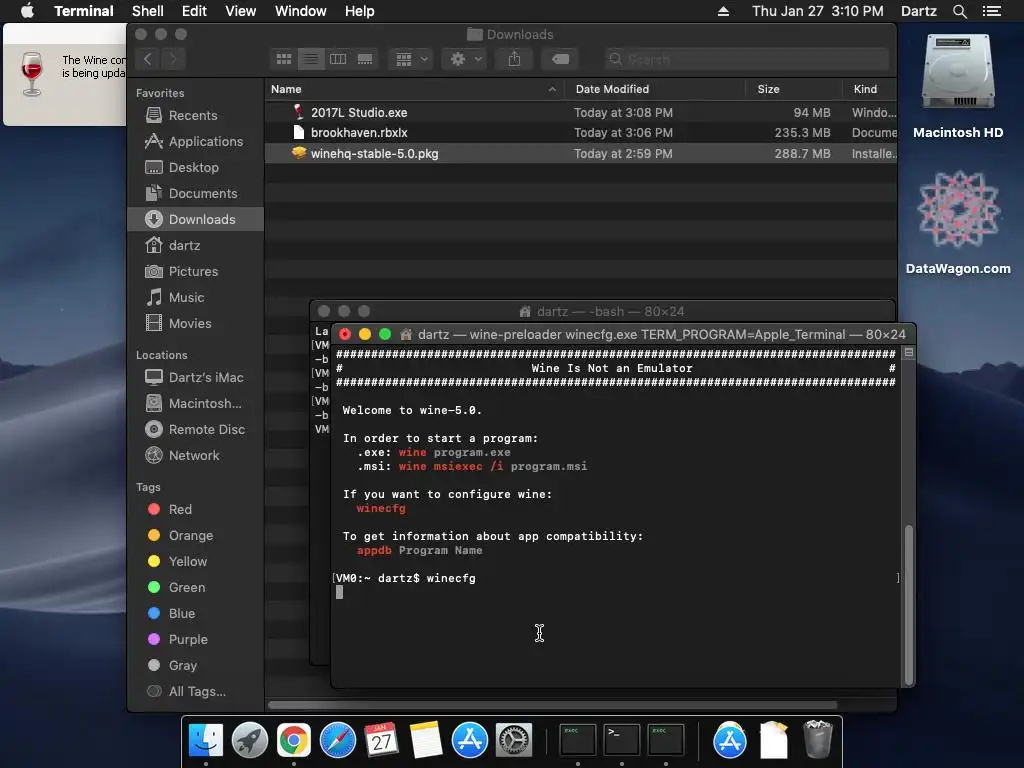Select Recents in Finder sidebar
The width and height of the screenshot is (1024, 768).
pos(196,116)
